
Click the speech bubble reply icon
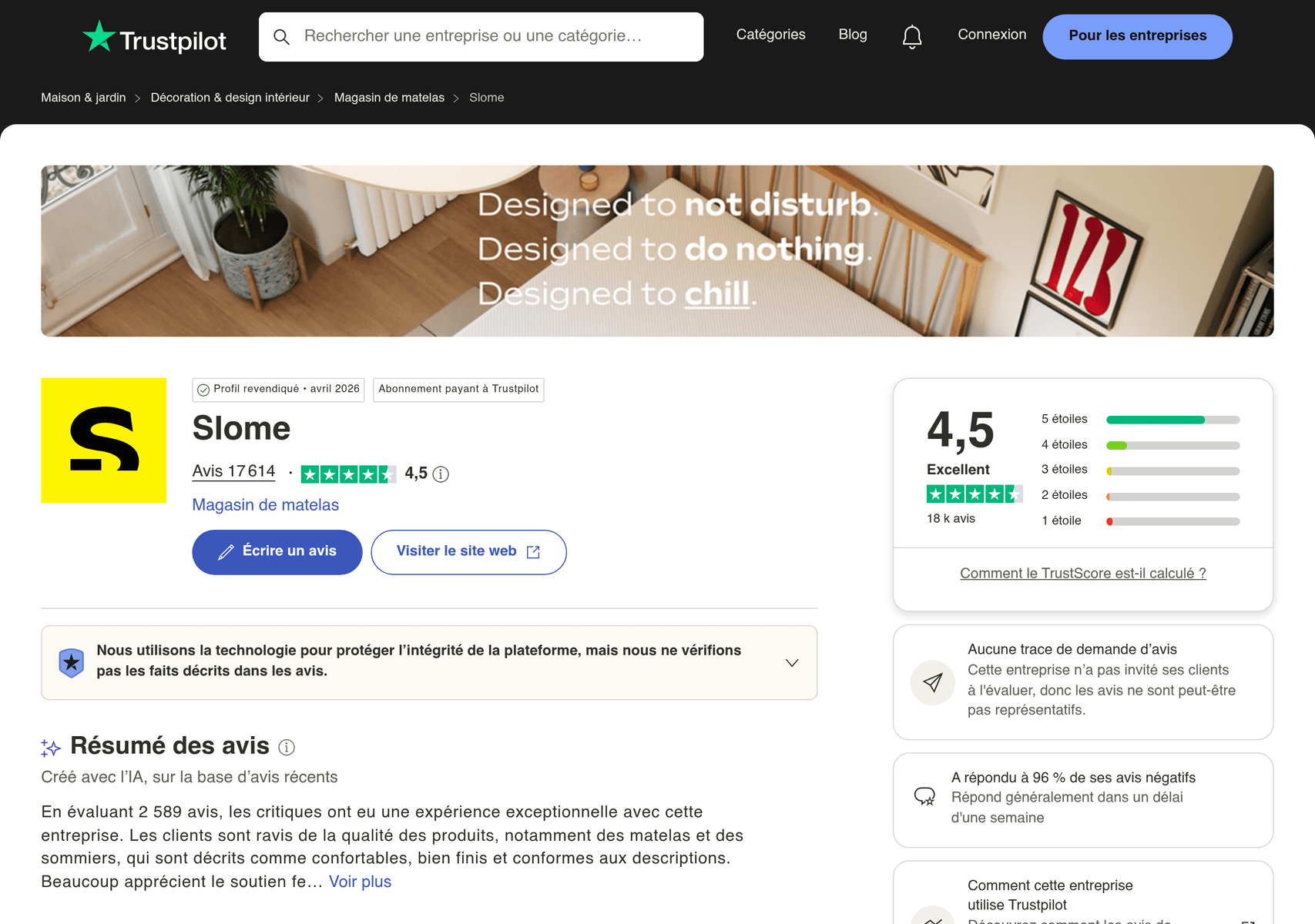pyautogui.click(x=924, y=796)
